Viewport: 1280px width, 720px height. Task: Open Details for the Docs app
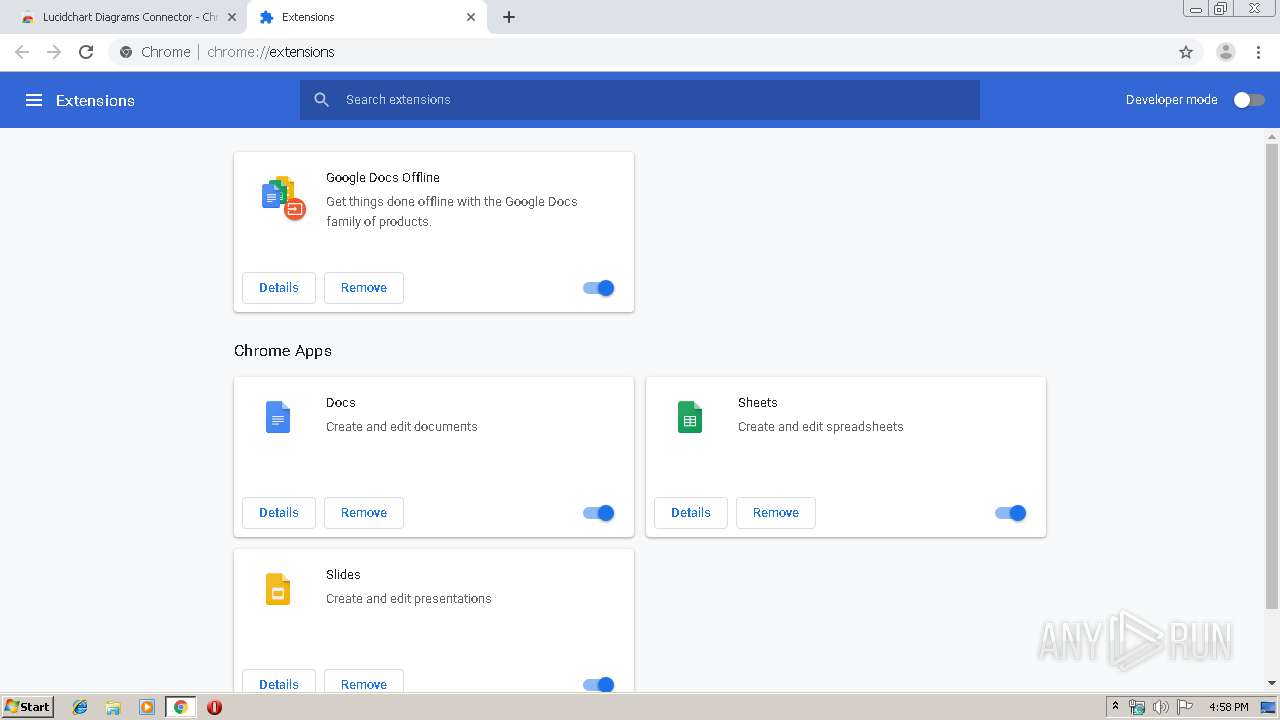(279, 513)
